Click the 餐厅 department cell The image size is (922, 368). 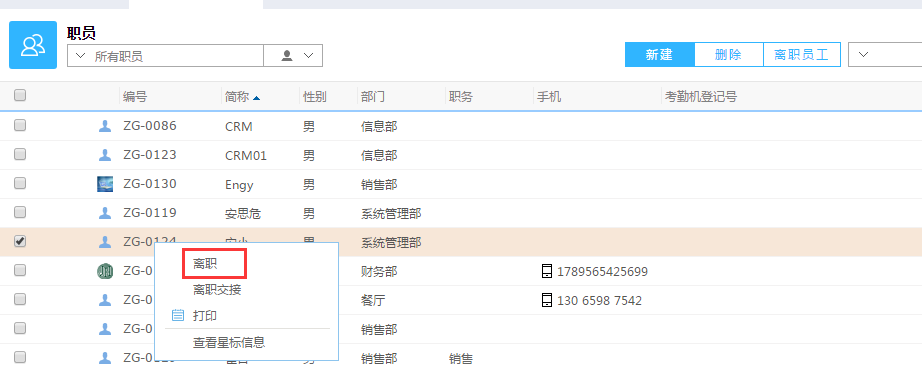coord(373,300)
